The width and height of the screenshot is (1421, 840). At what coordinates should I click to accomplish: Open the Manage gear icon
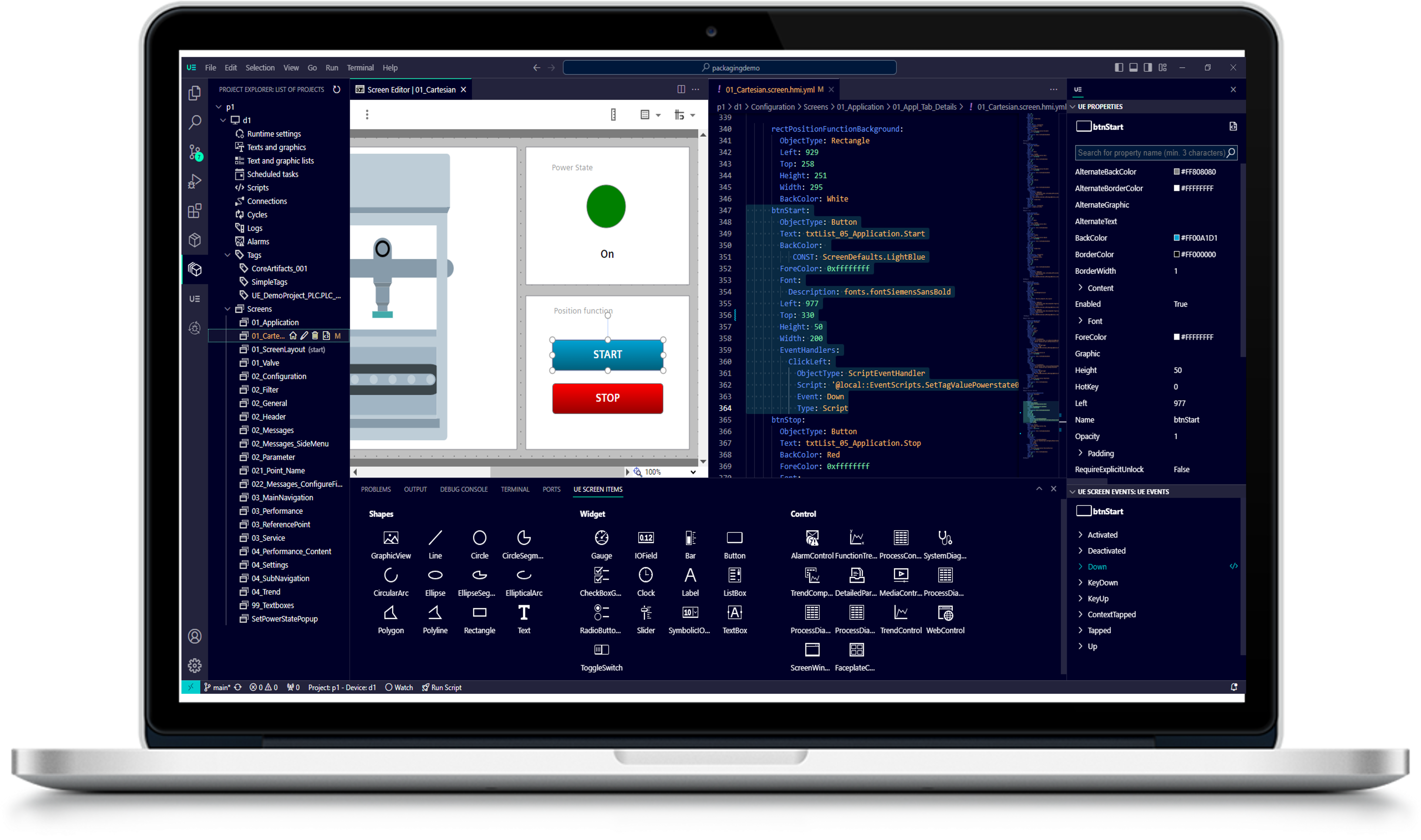[x=195, y=665]
